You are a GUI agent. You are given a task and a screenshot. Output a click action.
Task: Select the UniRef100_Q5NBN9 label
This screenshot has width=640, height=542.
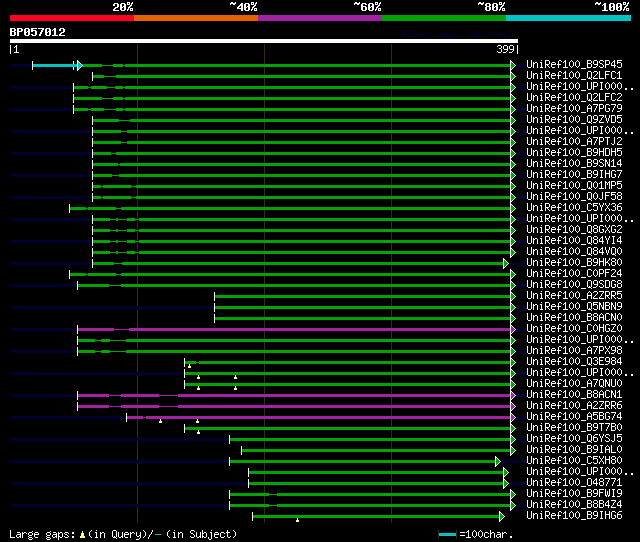tap(574, 307)
